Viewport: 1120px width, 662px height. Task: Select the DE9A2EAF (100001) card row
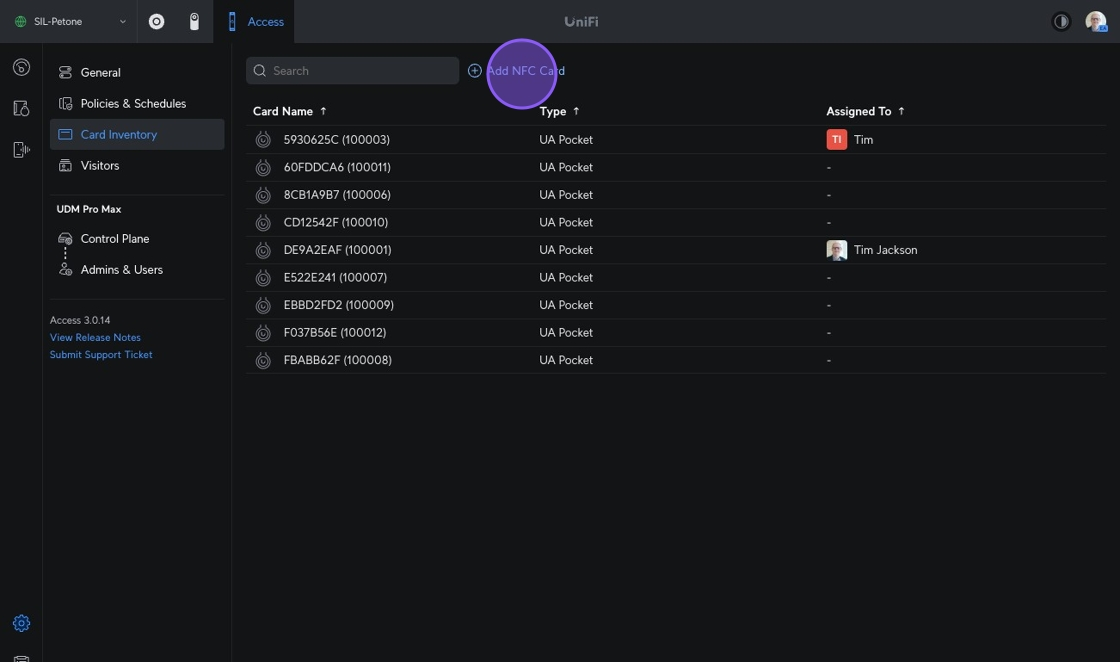click(337, 250)
